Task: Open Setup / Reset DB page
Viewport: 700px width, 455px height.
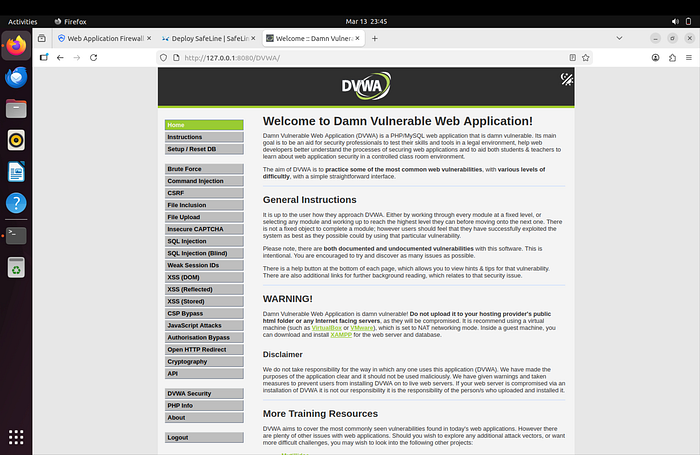Action: [204, 149]
